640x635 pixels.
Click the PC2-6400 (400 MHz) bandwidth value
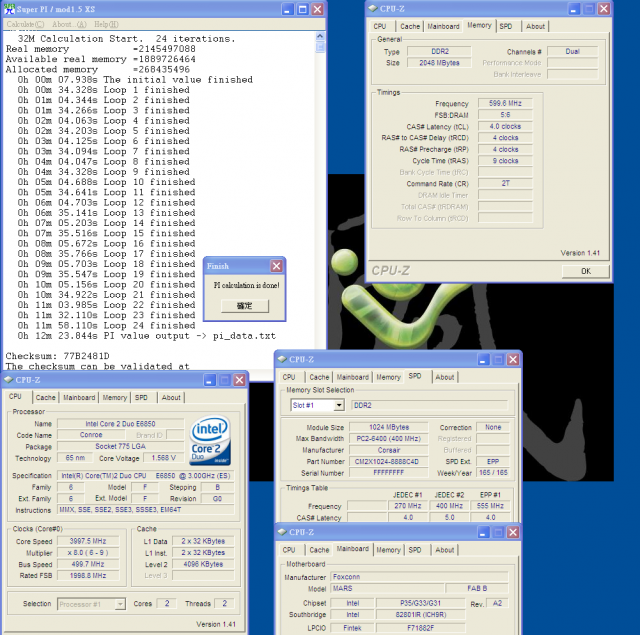389,439
